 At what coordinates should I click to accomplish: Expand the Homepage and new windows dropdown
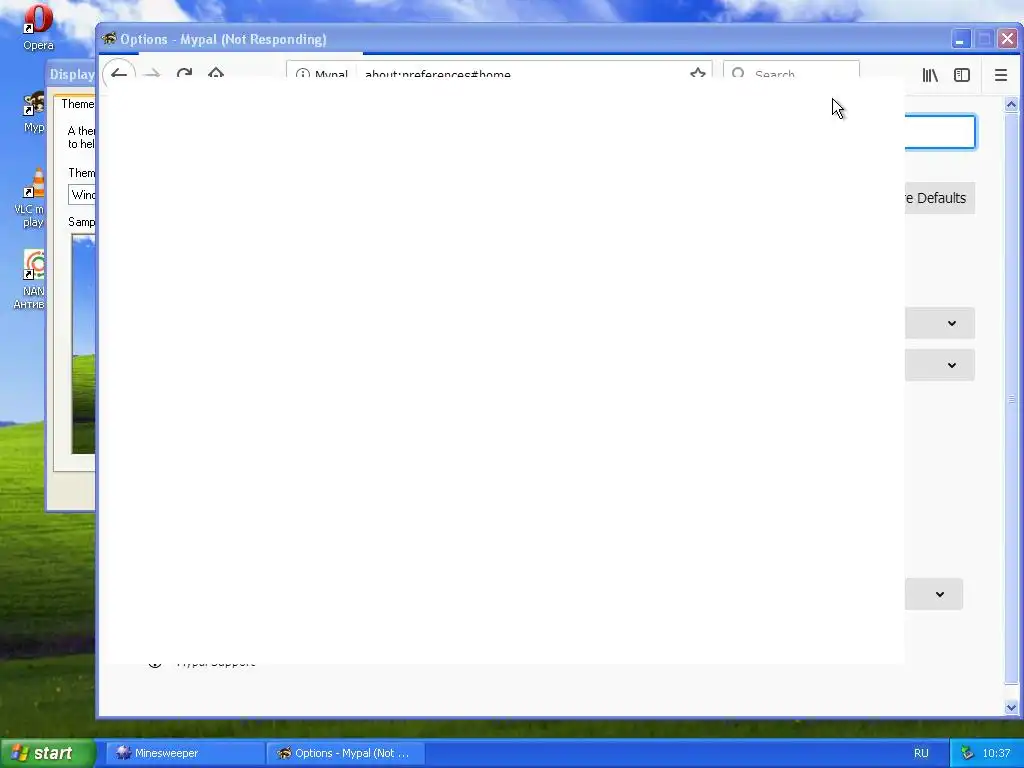pyautogui.click(x=940, y=323)
